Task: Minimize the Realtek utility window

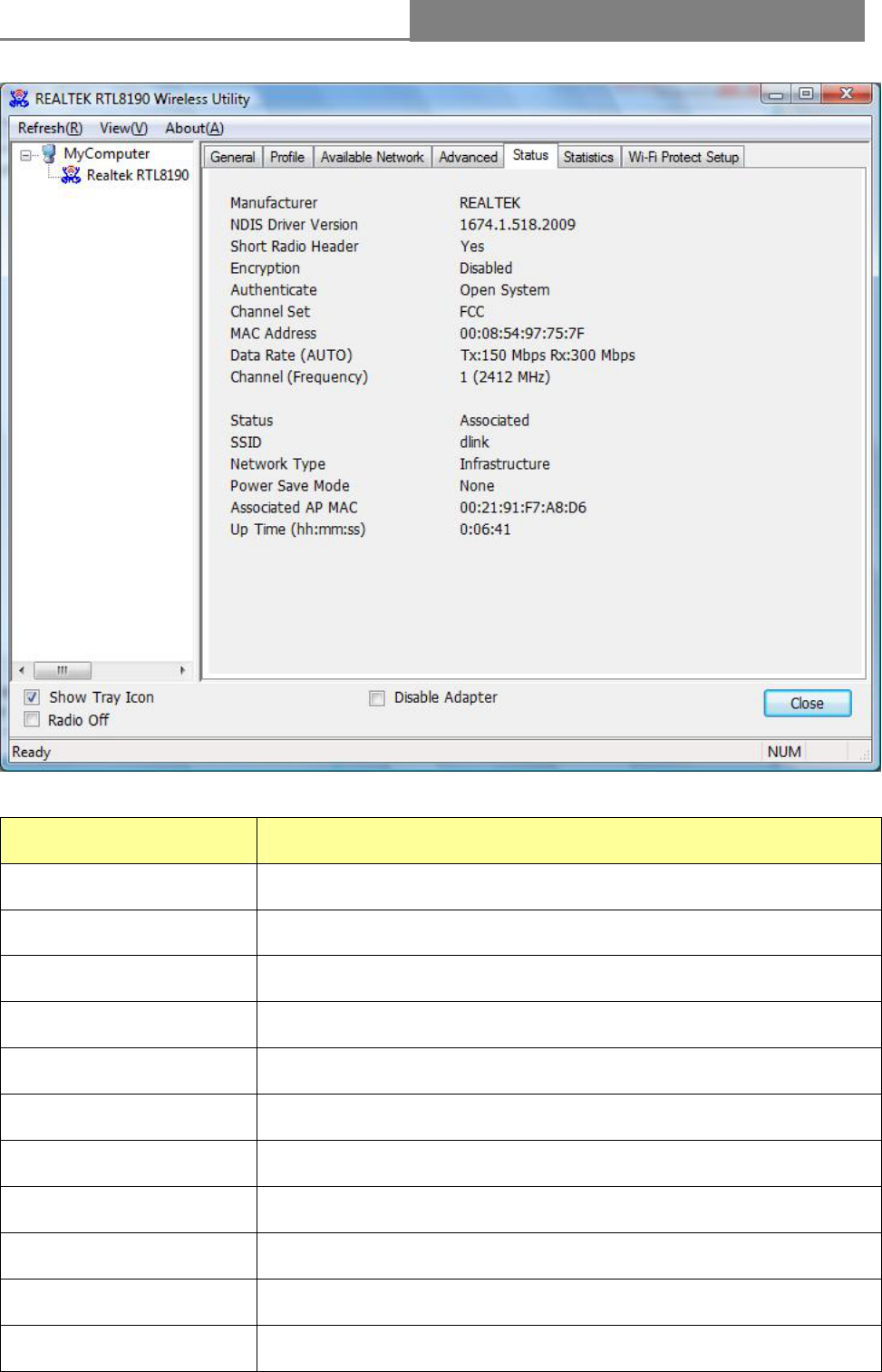Action: coord(776,94)
